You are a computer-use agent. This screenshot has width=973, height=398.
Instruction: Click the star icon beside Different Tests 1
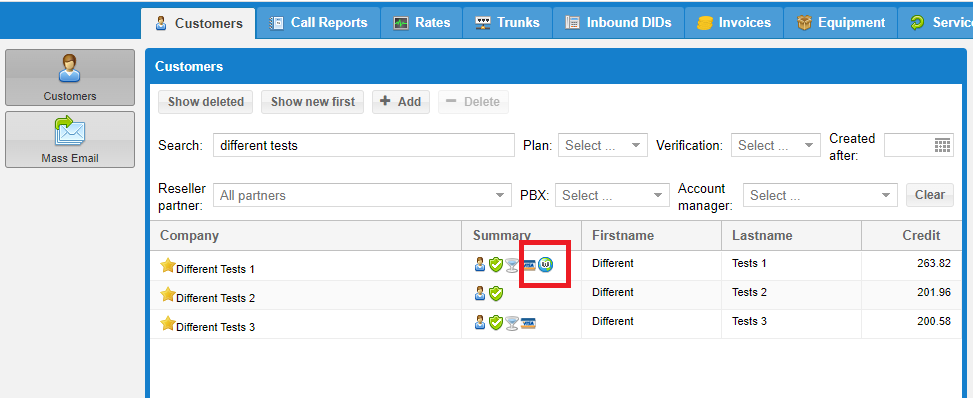pyautogui.click(x=168, y=266)
